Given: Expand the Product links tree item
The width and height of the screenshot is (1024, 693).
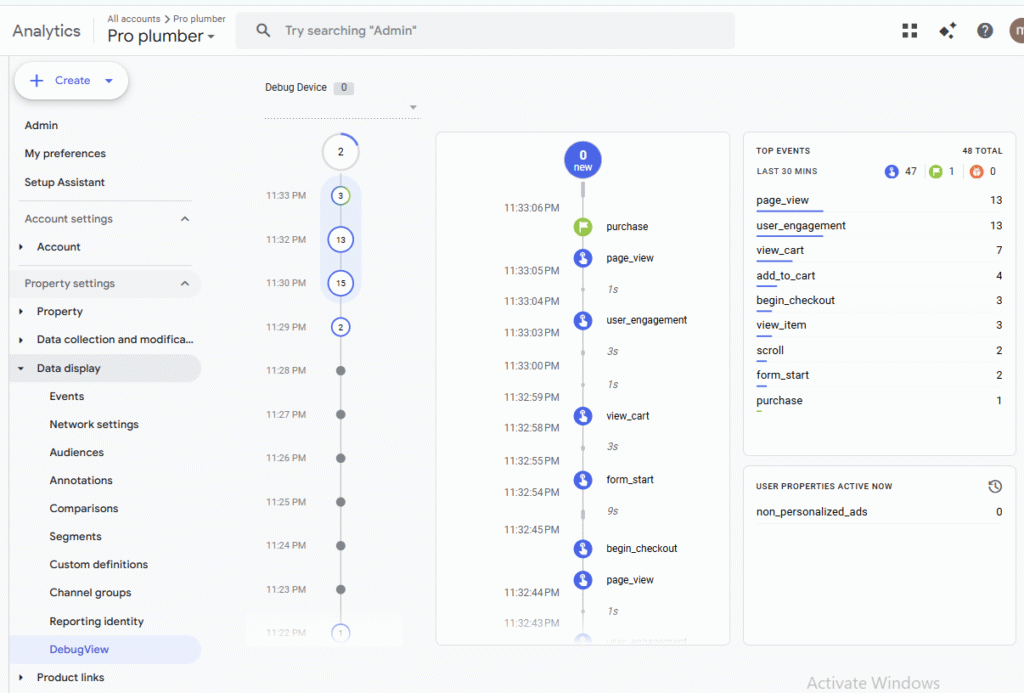Looking at the screenshot, I should pyautogui.click(x=21, y=678).
